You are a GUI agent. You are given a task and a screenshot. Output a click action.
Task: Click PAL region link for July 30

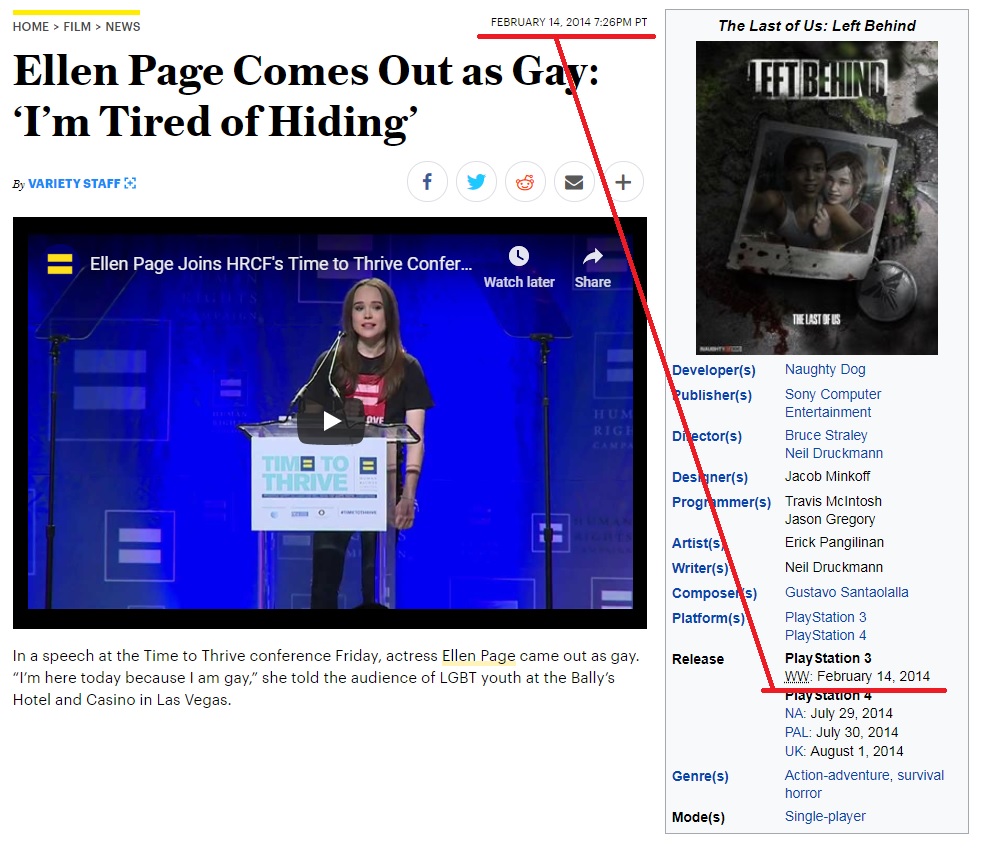click(x=798, y=732)
